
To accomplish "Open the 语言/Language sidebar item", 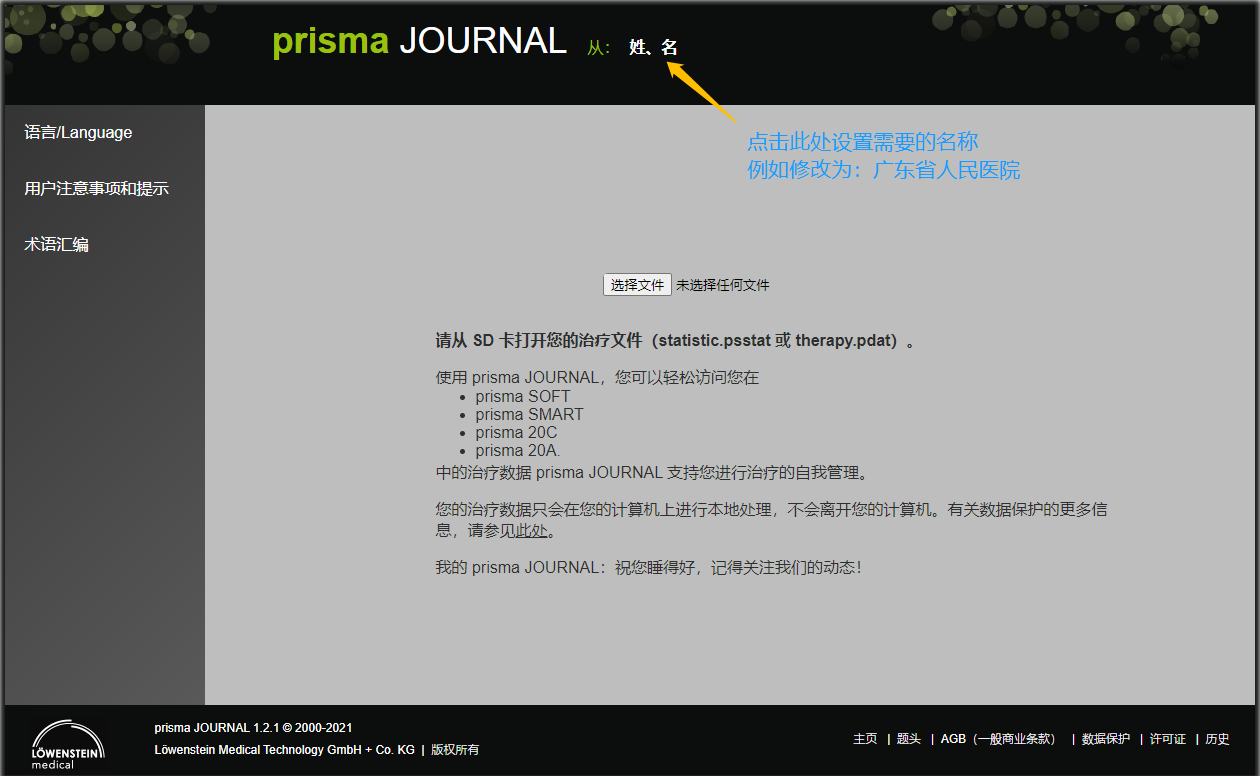I will (x=78, y=133).
